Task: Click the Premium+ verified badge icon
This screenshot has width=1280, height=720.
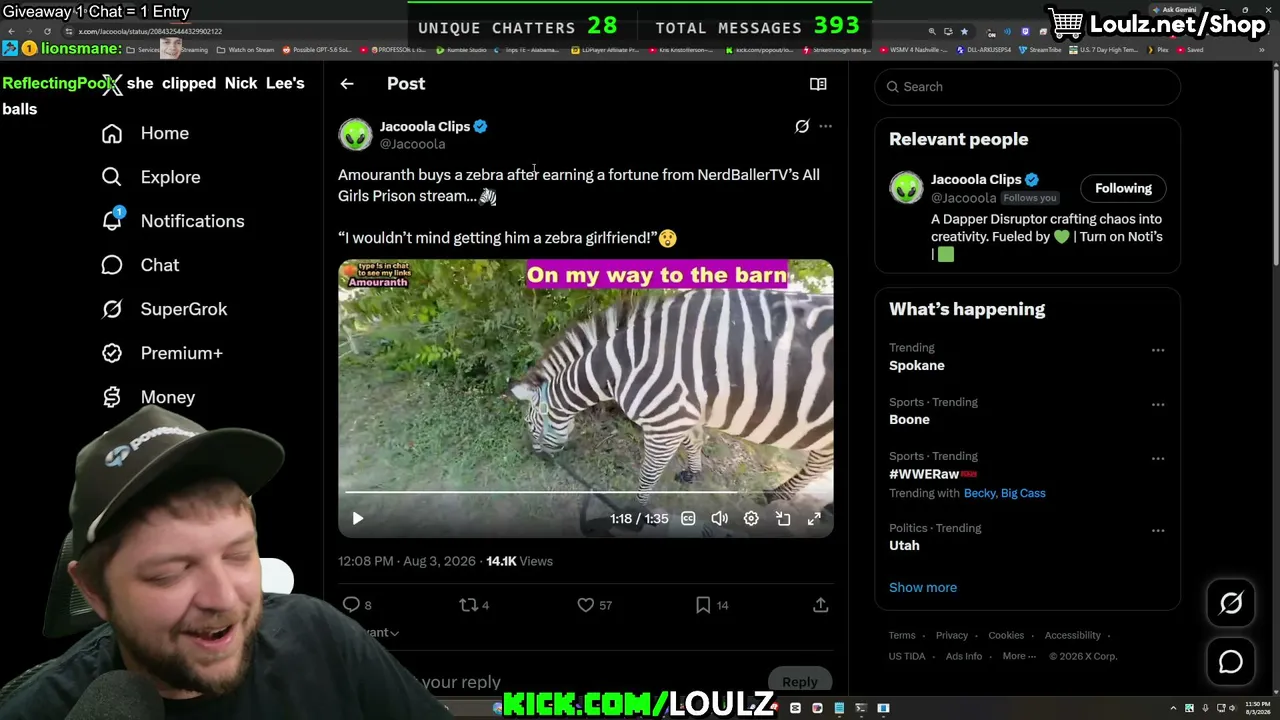Action: pyautogui.click(x=112, y=353)
